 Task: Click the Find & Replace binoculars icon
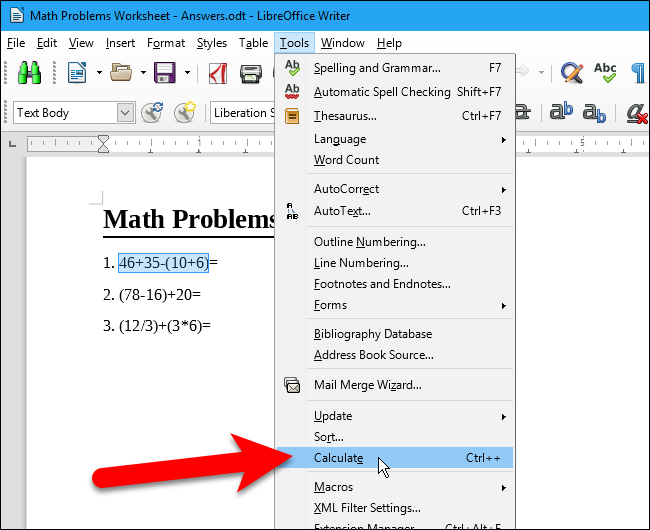(29, 73)
